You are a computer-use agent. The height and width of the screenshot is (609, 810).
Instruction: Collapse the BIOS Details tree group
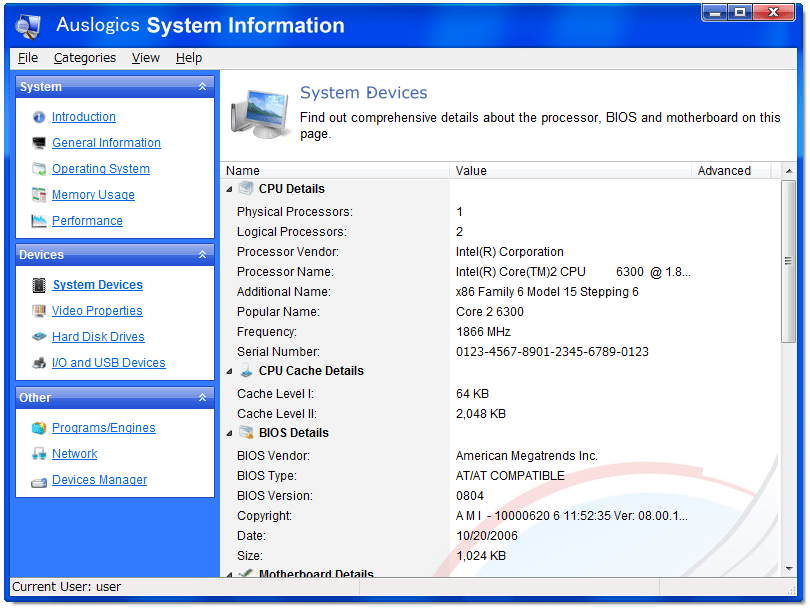[x=229, y=433]
